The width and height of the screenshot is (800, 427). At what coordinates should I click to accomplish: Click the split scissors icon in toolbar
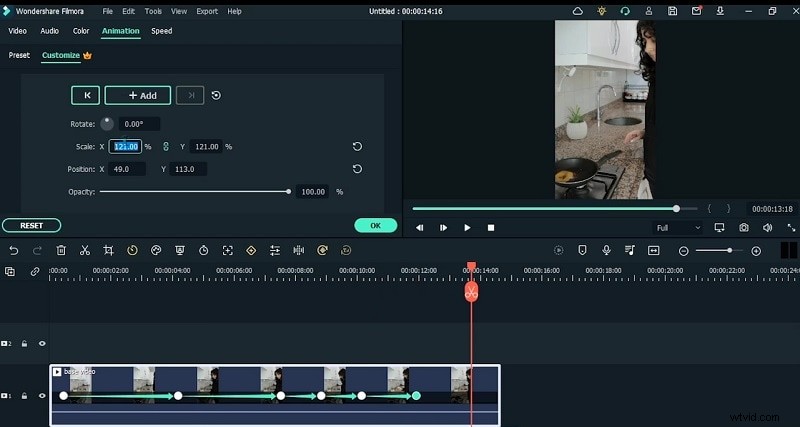tap(85, 250)
